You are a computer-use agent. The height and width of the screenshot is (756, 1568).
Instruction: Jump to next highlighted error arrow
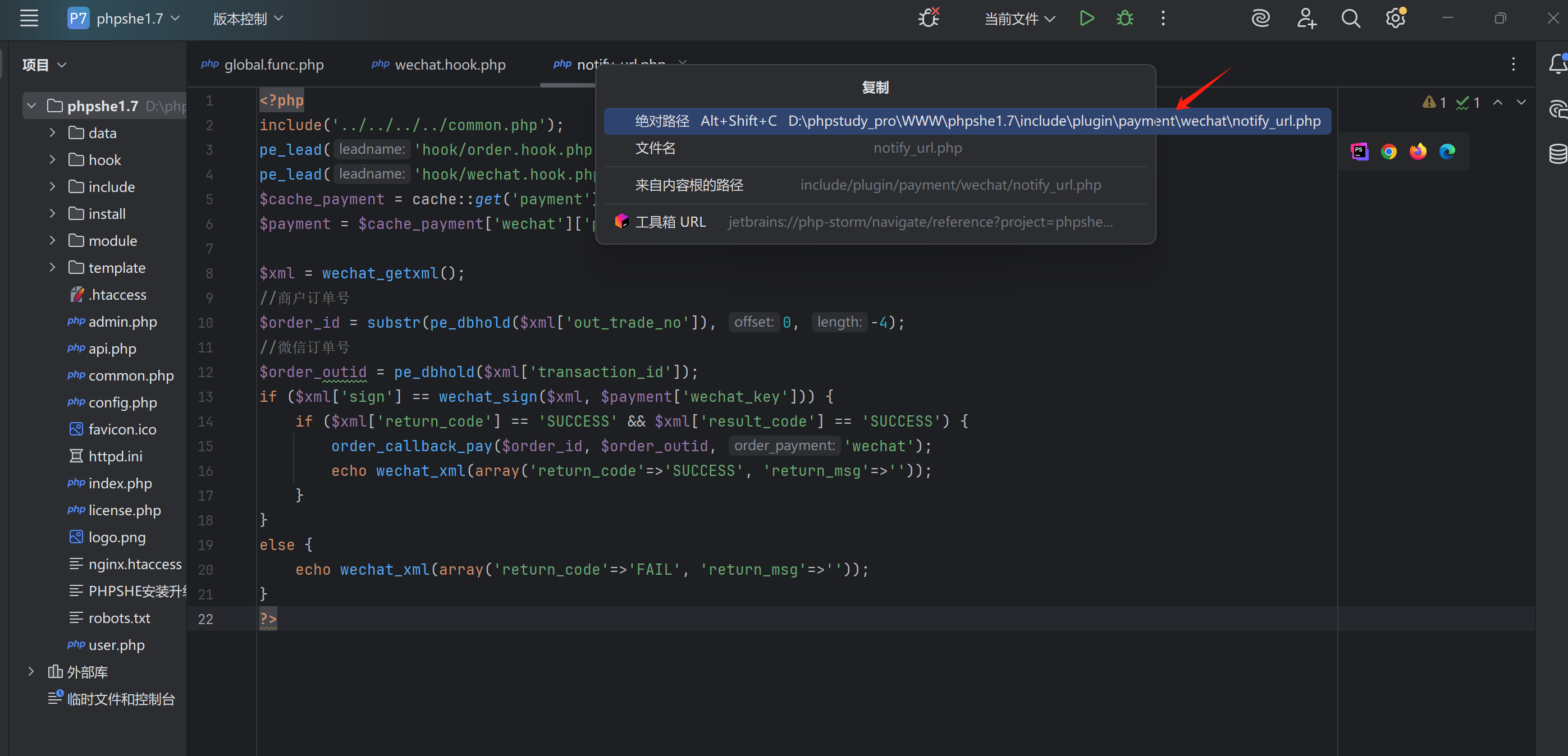pos(1521,102)
